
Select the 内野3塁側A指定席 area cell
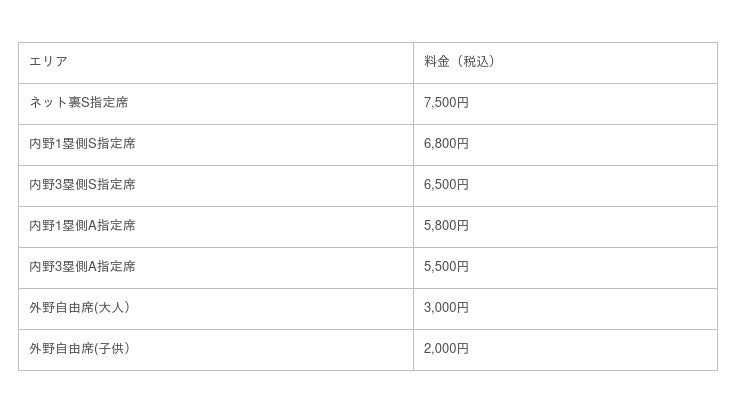coord(215,267)
